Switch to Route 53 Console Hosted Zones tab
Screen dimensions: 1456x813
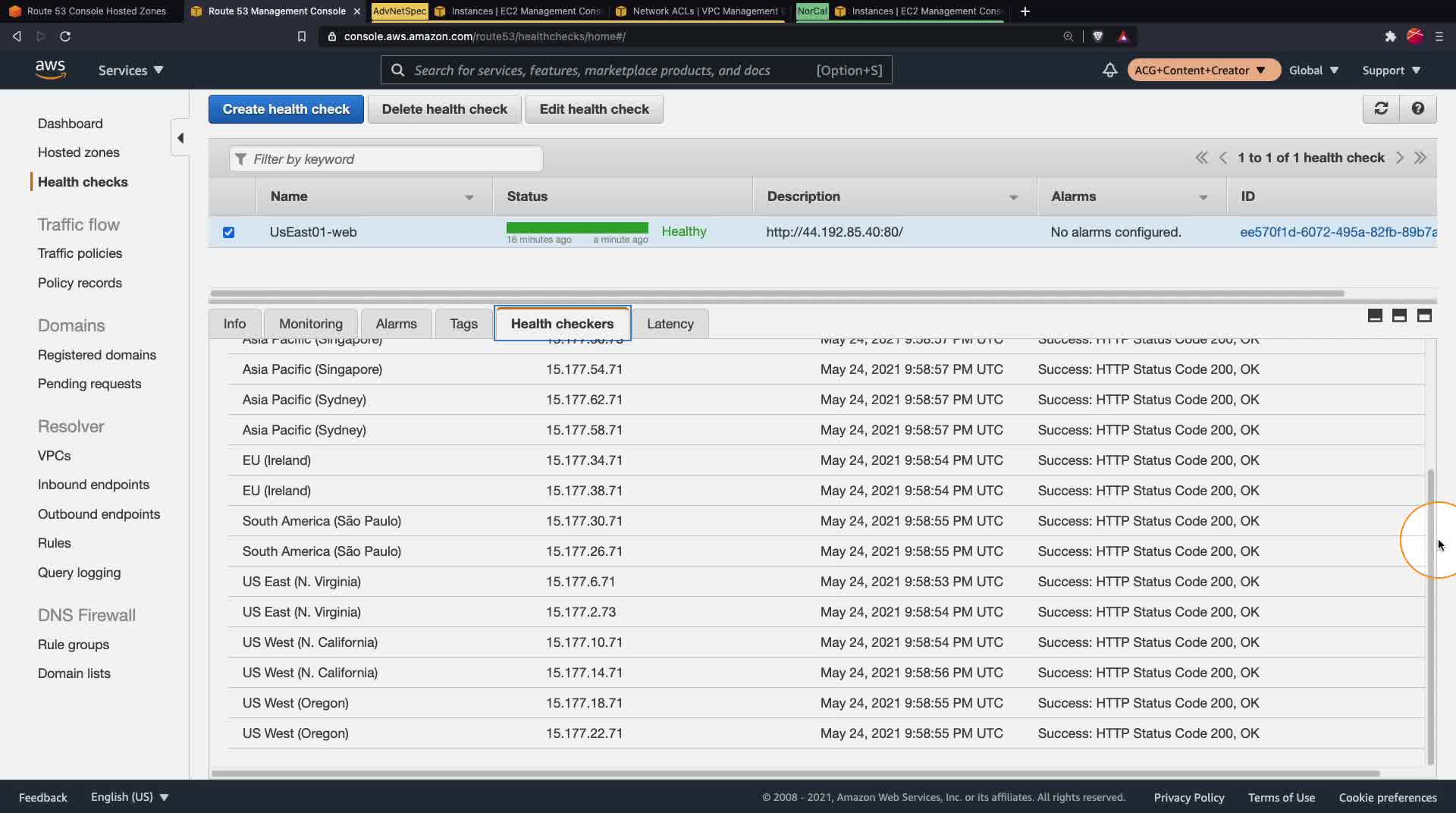(x=91, y=11)
